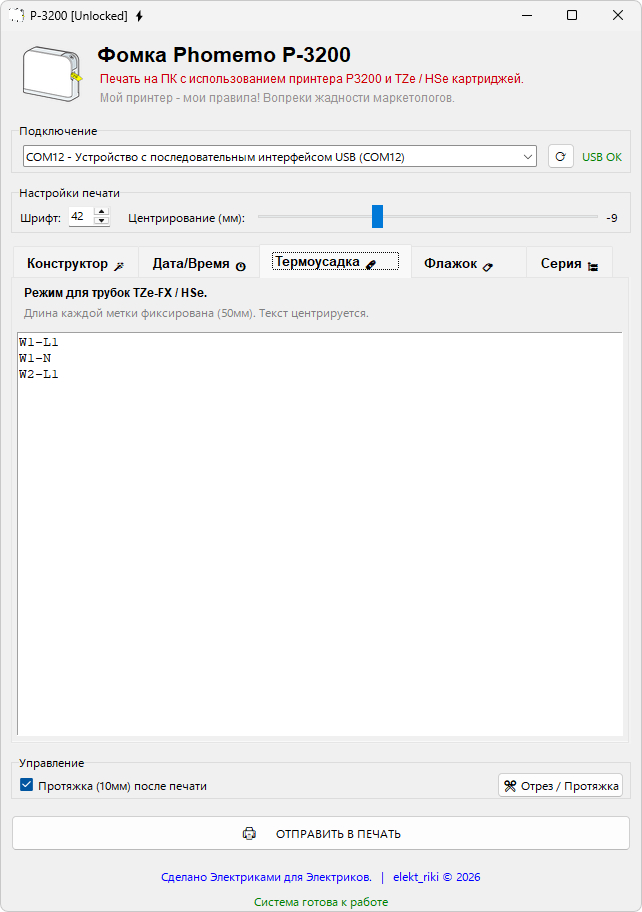Click the lightning bolt icon in title bar
This screenshot has width=642, height=912.
pos(139,16)
